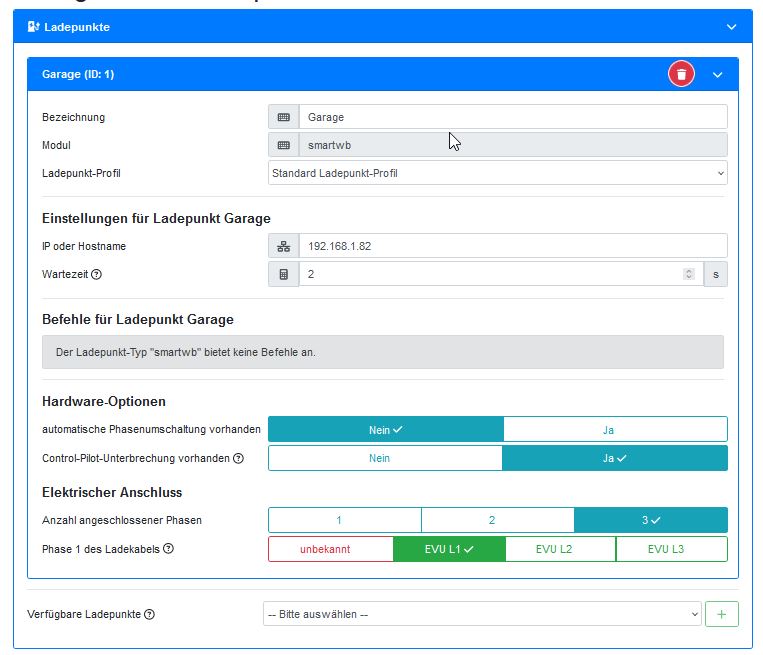Set Control-Pilot-Unterbrechung to Nein

tap(385, 458)
